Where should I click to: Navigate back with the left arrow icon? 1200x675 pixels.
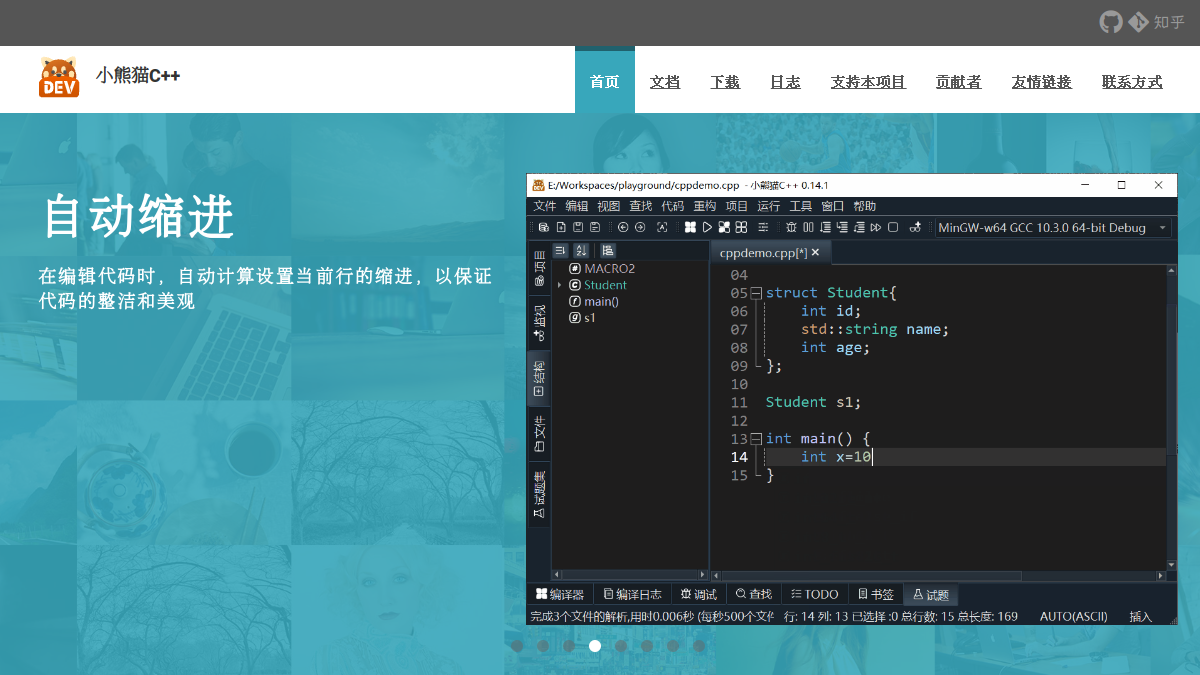[x=623, y=227]
